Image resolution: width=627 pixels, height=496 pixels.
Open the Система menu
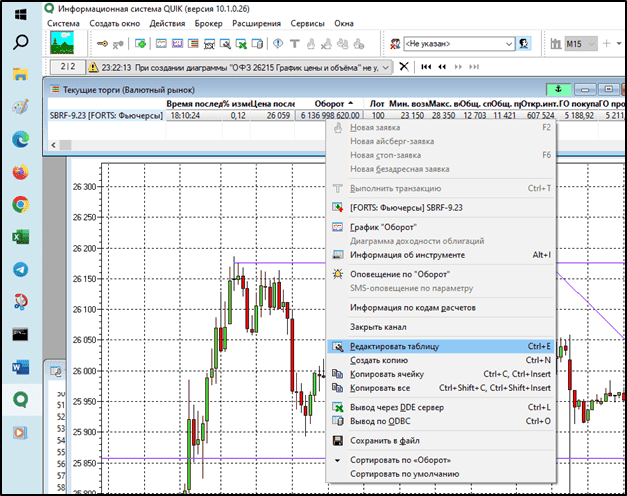(63, 23)
